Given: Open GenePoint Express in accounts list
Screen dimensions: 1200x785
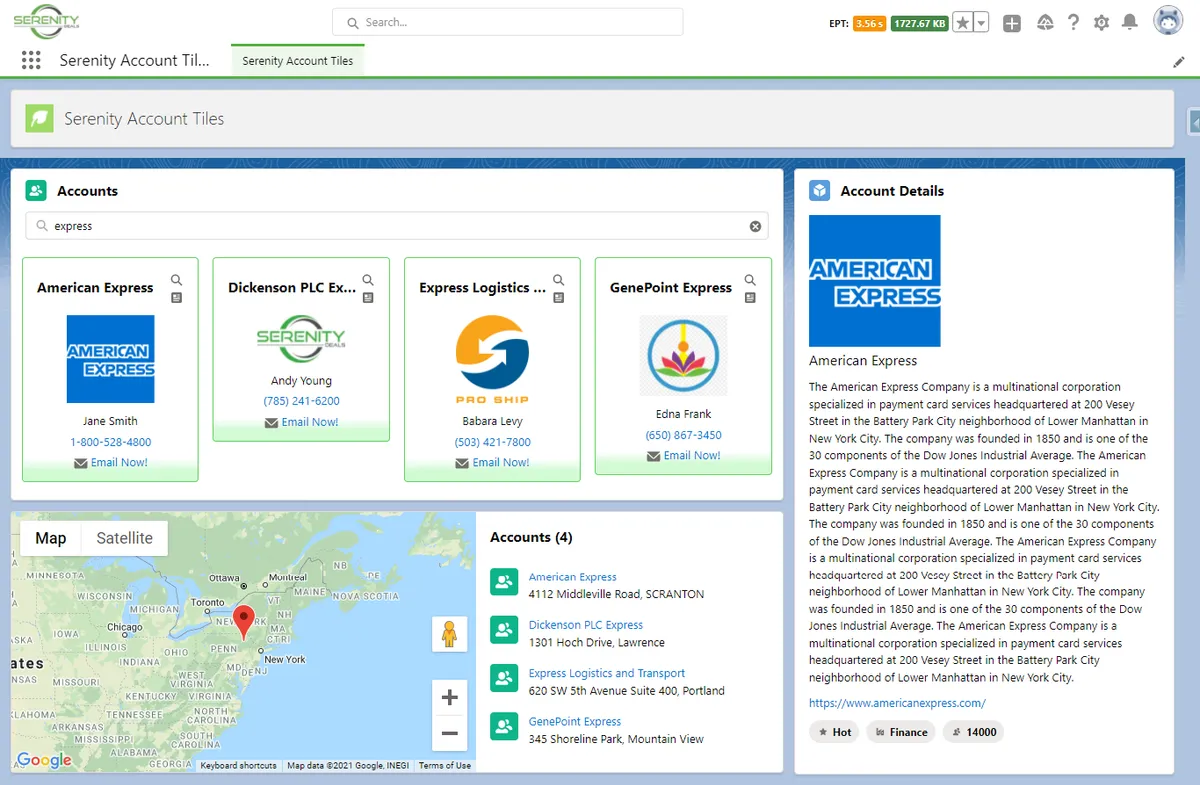Looking at the screenshot, I should (x=575, y=721).
